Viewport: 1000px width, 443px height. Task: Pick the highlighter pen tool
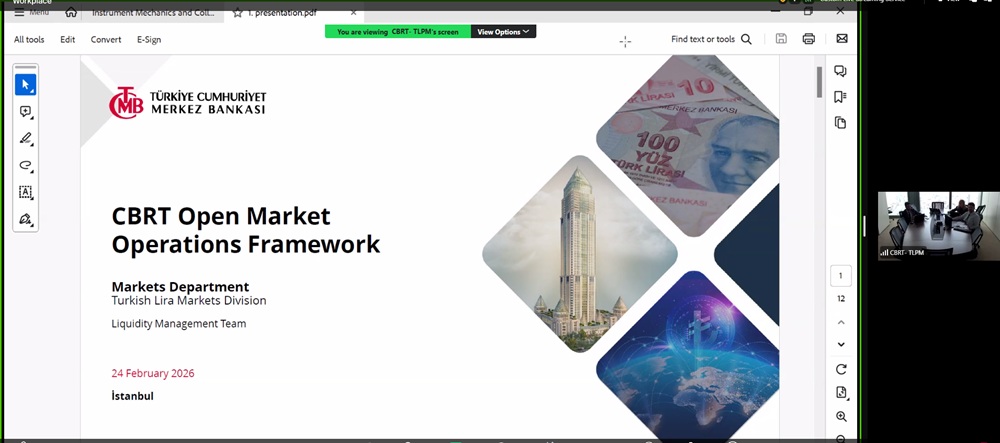point(26,139)
